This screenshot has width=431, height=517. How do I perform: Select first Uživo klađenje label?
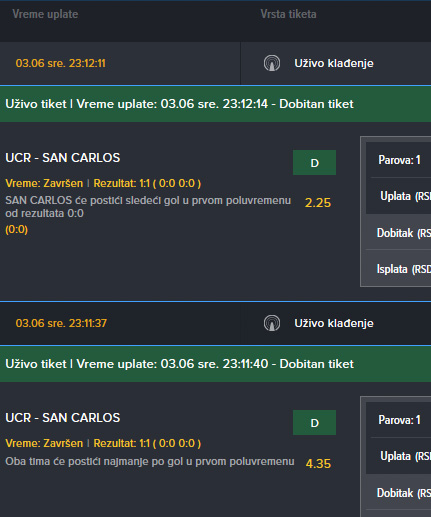(x=334, y=63)
